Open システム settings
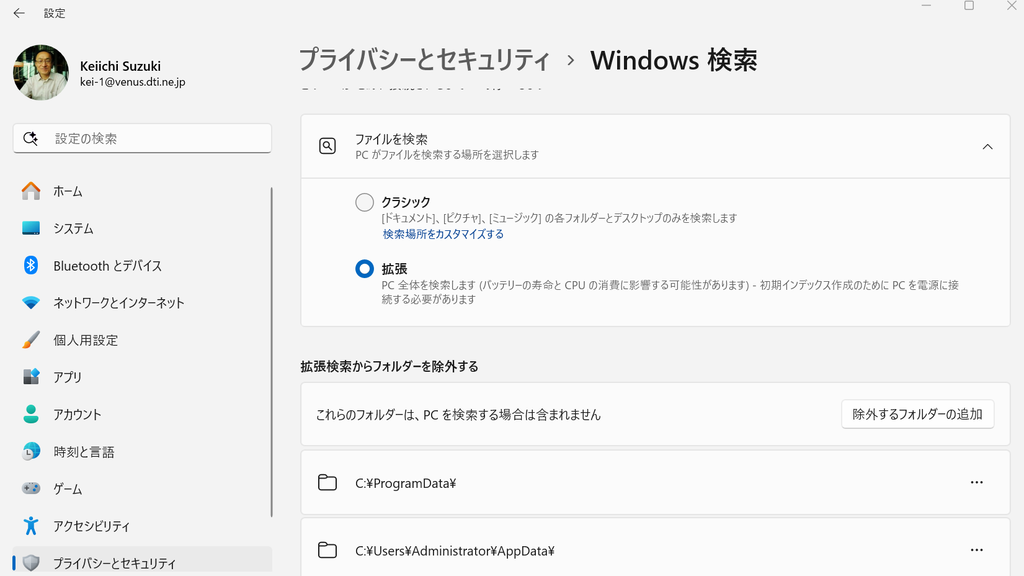 coord(142,229)
